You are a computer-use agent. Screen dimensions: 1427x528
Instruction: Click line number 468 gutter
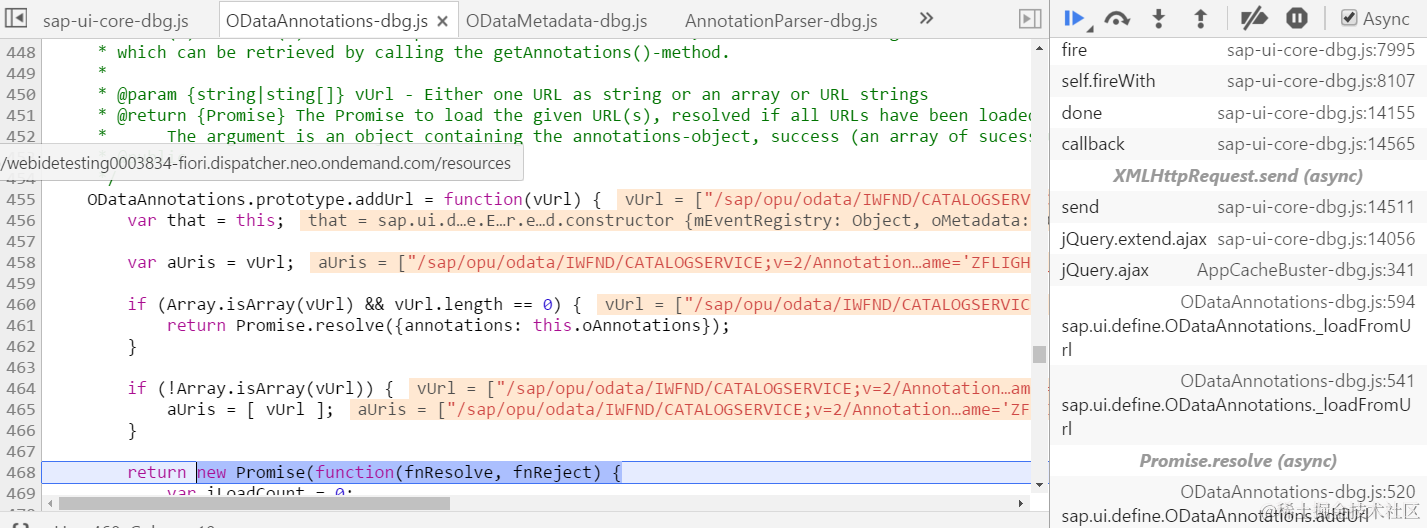tap(21, 472)
